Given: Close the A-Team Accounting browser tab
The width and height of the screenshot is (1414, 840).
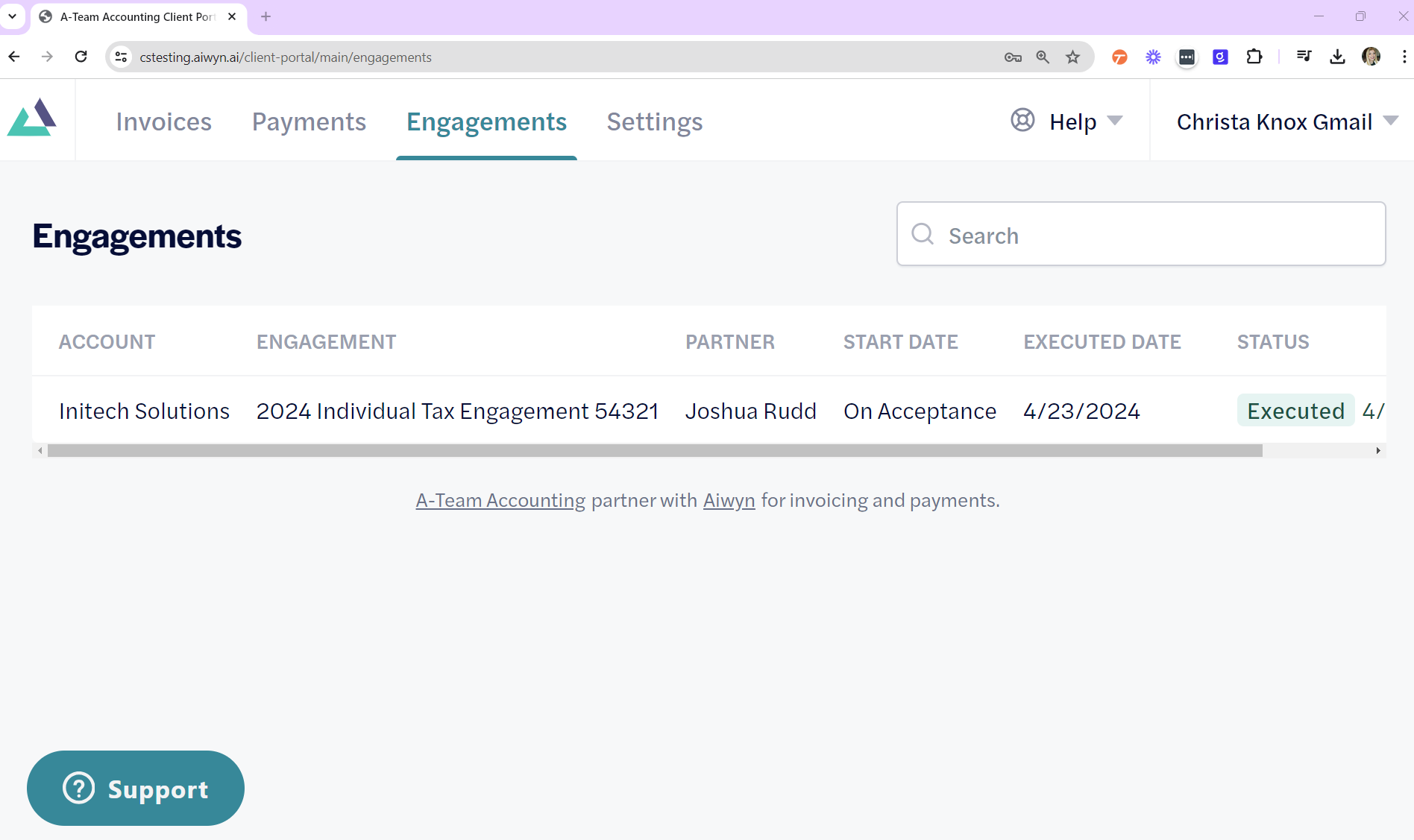Looking at the screenshot, I should (x=232, y=16).
